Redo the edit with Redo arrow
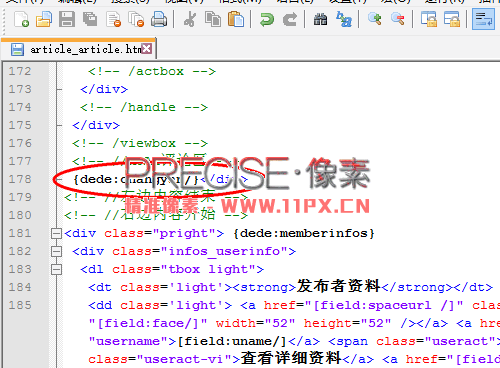The height and width of the screenshot is (368, 500). (x=290, y=19)
